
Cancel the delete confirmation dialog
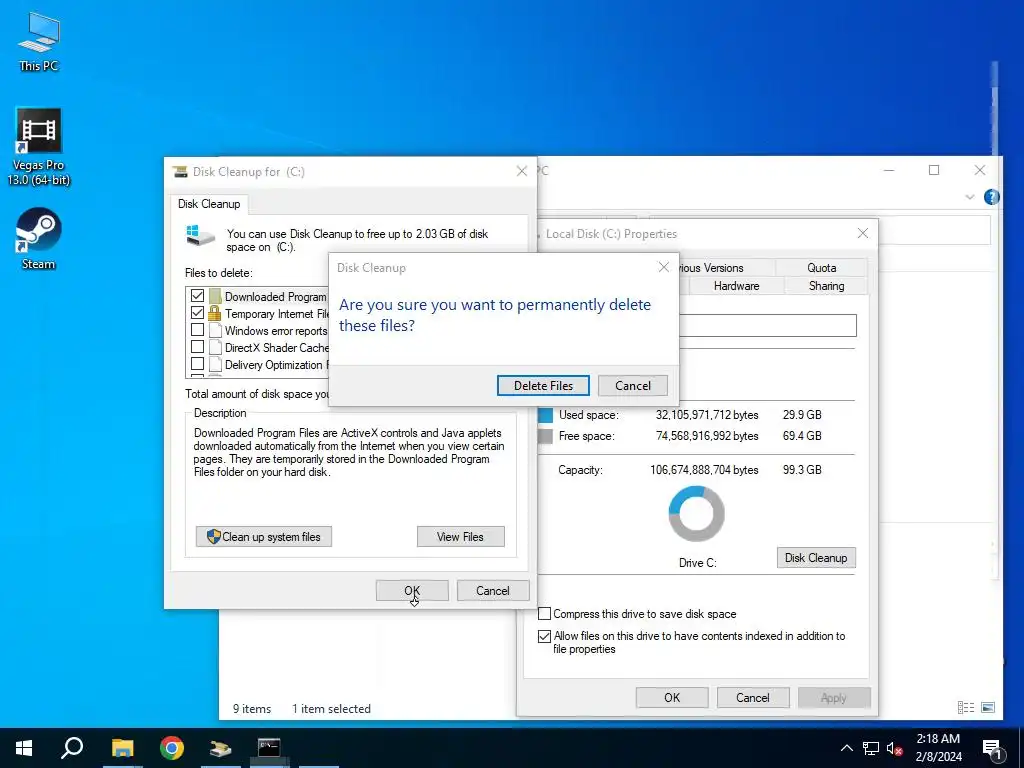coord(633,385)
